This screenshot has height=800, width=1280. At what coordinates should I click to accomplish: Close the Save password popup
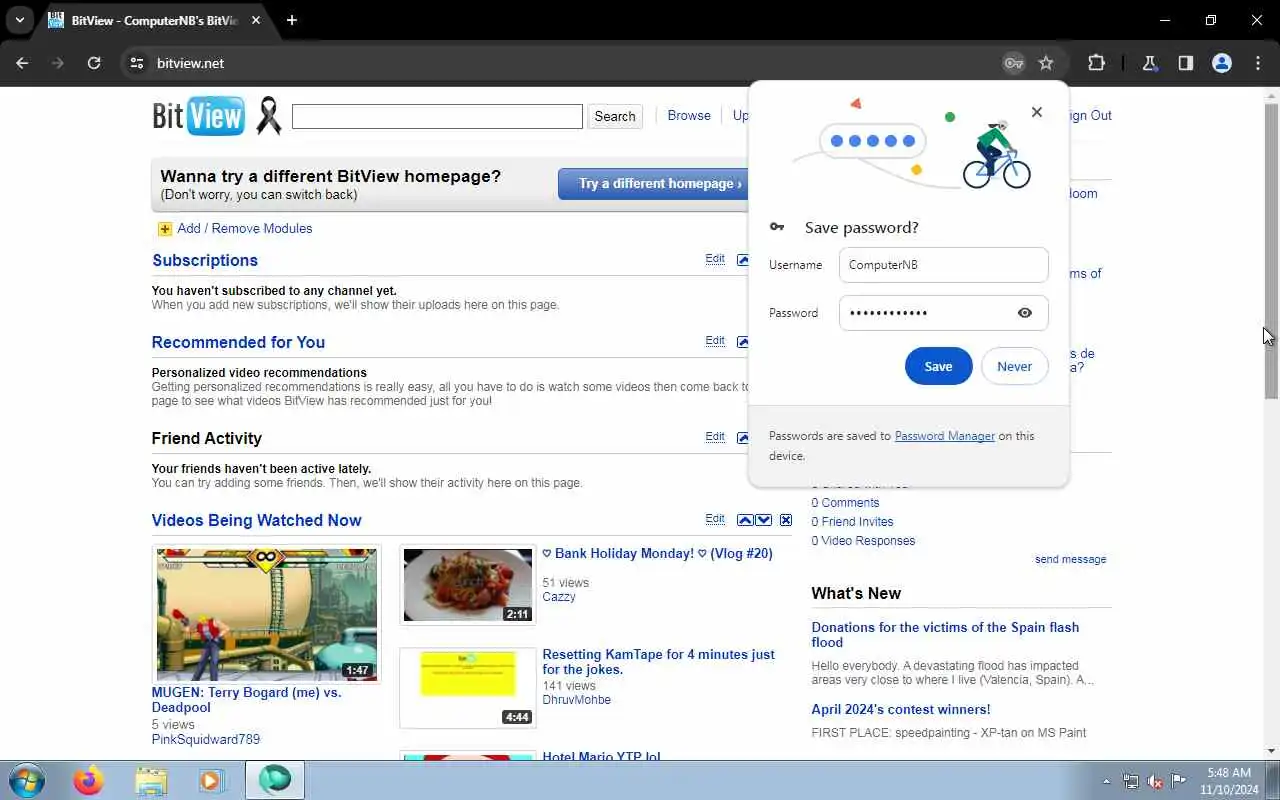(1037, 112)
